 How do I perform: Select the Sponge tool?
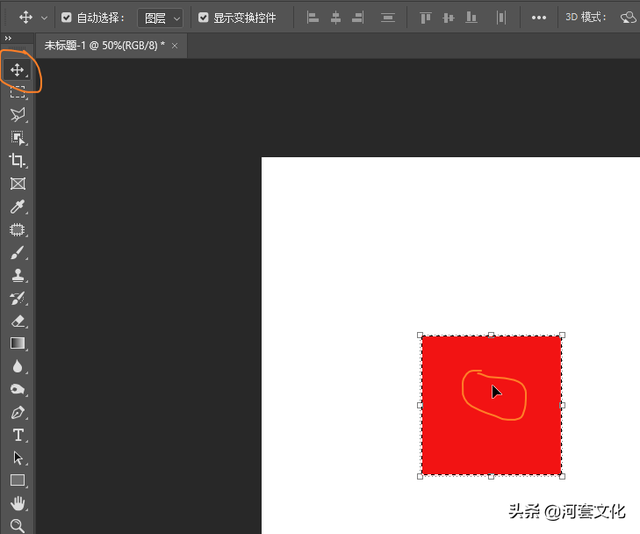point(18,389)
